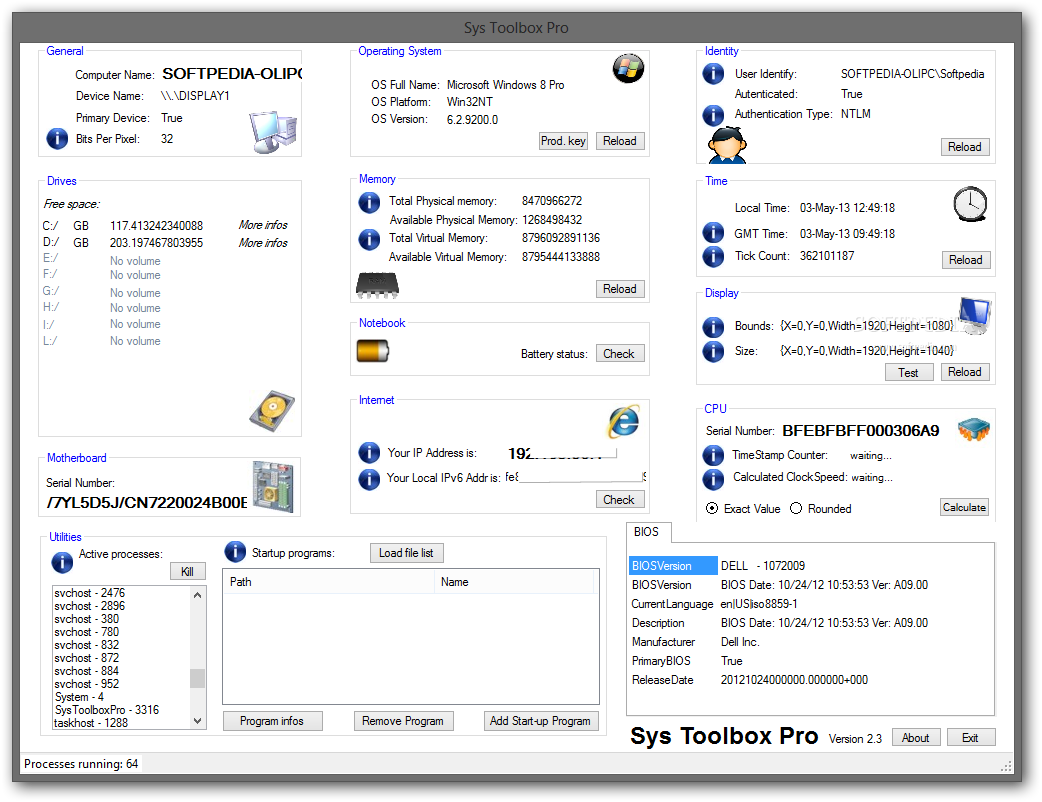Click the Path column header
The height and width of the screenshot is (802, 1042).
click(x=329, y=582)
